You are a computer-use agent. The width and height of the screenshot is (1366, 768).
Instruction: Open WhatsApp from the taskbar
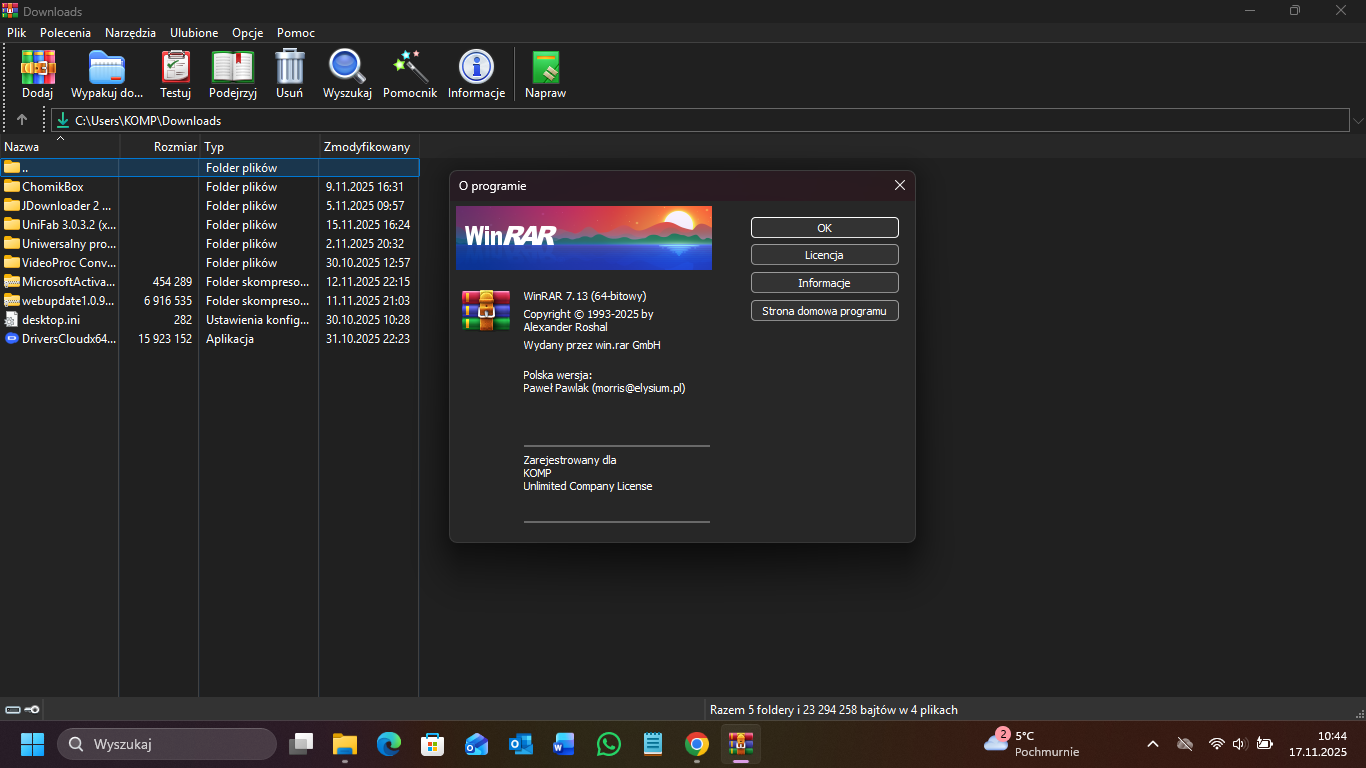pyautogui.click(x=608, y=744)
